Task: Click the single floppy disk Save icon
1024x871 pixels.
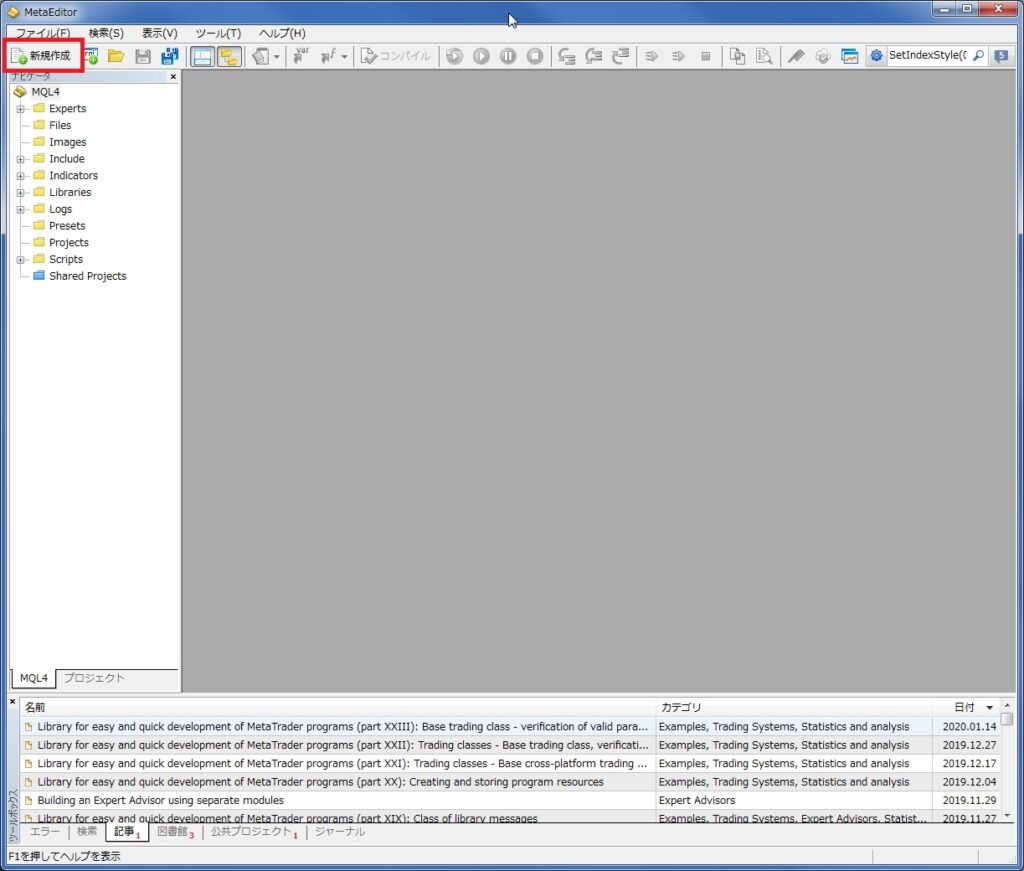Action: click(143, 57)
